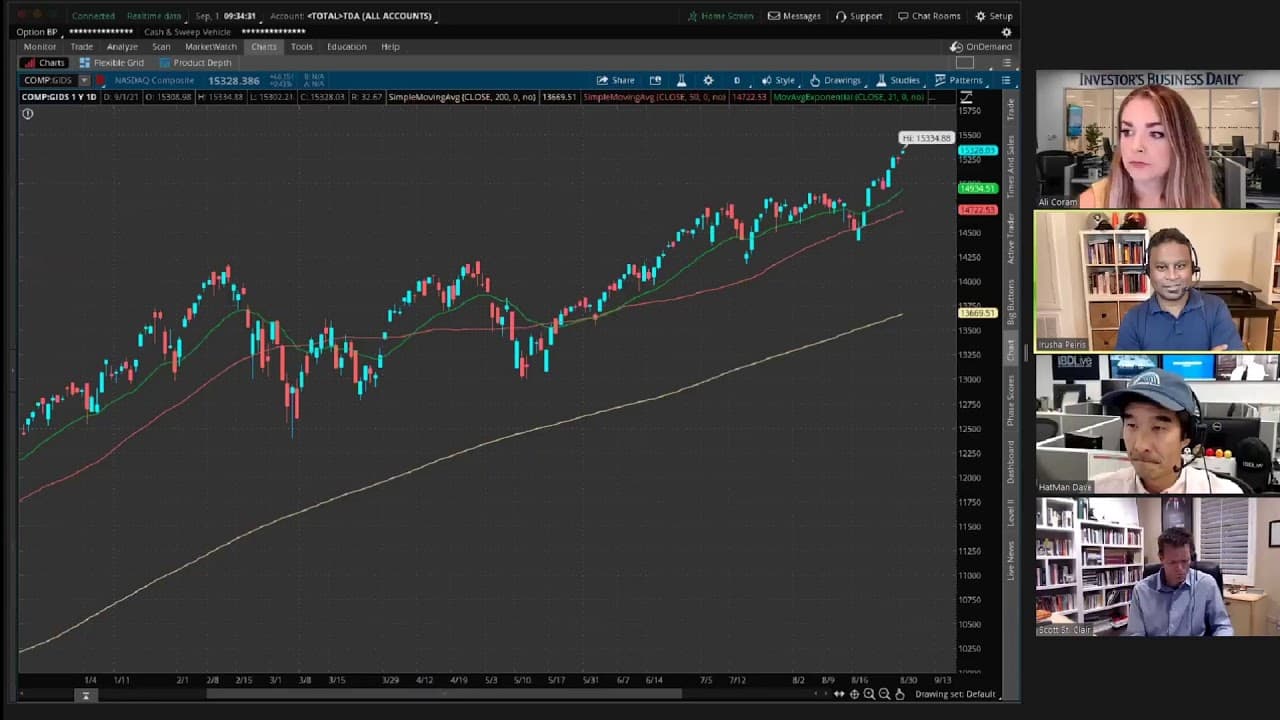Select the Charts sub-tab
1280x720 pixels.
click(44, 63)
